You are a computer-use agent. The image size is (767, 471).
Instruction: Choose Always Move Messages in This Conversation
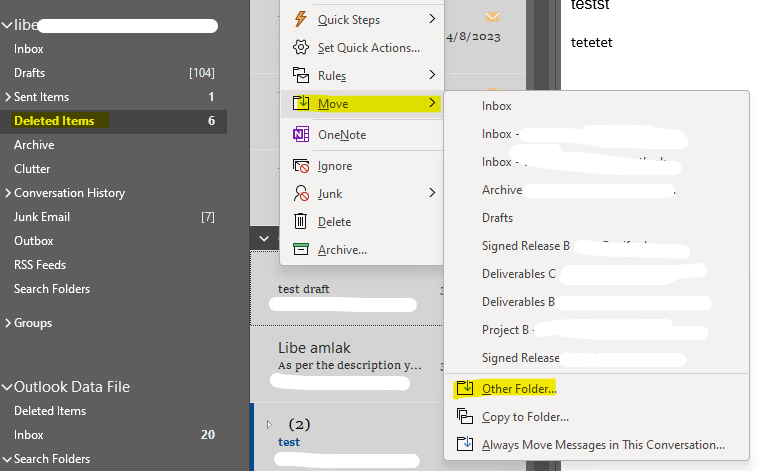tap(596, 444)
